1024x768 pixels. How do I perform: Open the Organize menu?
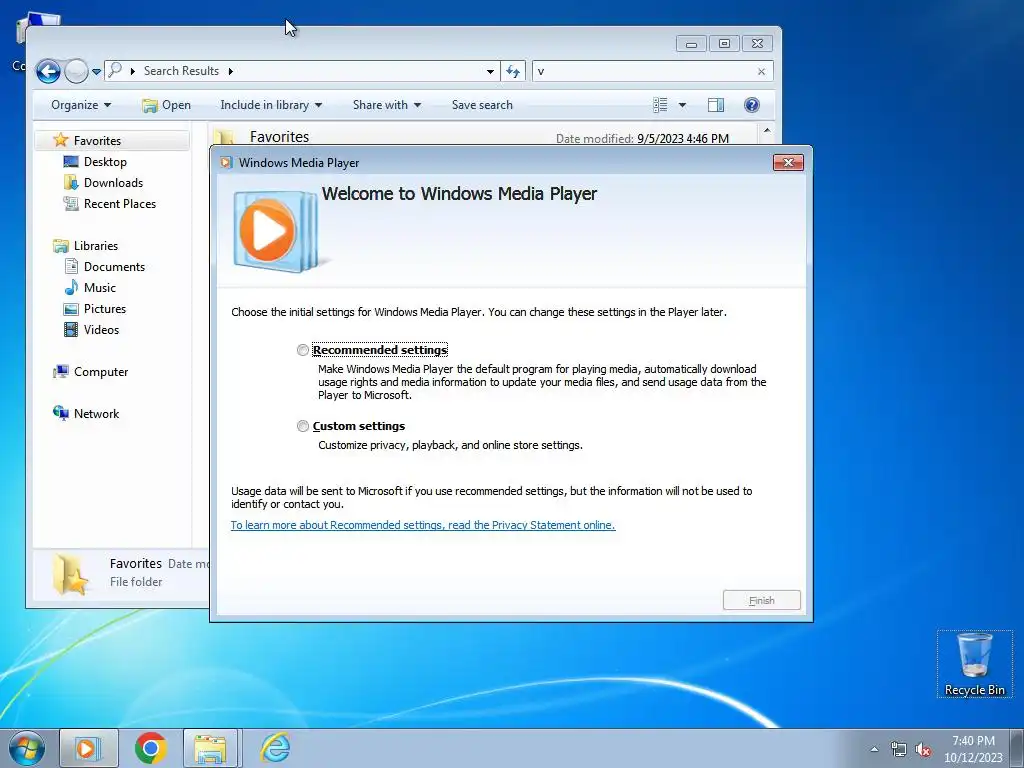(x=81, y=105)
